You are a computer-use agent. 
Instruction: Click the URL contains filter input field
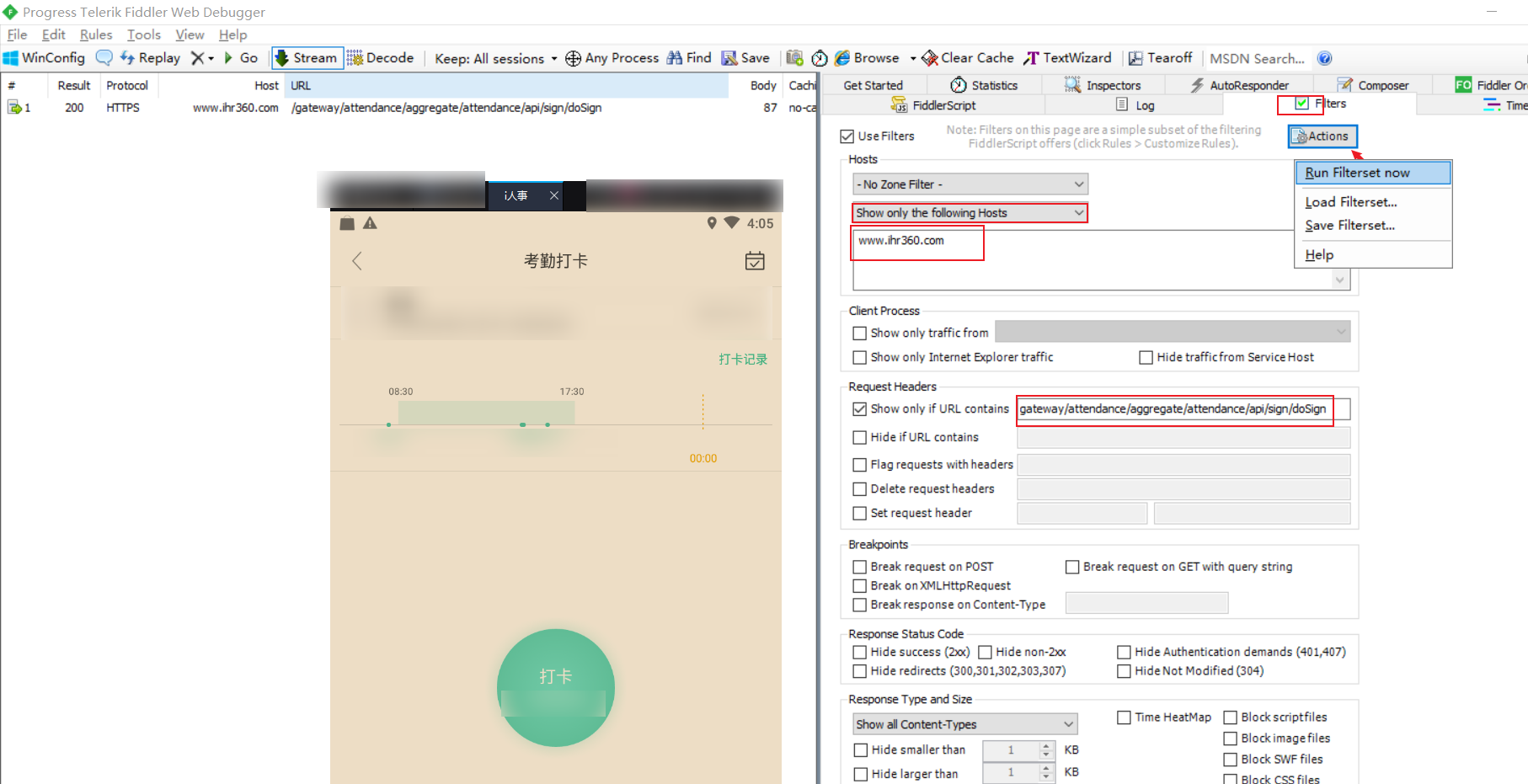(1174, 410)
